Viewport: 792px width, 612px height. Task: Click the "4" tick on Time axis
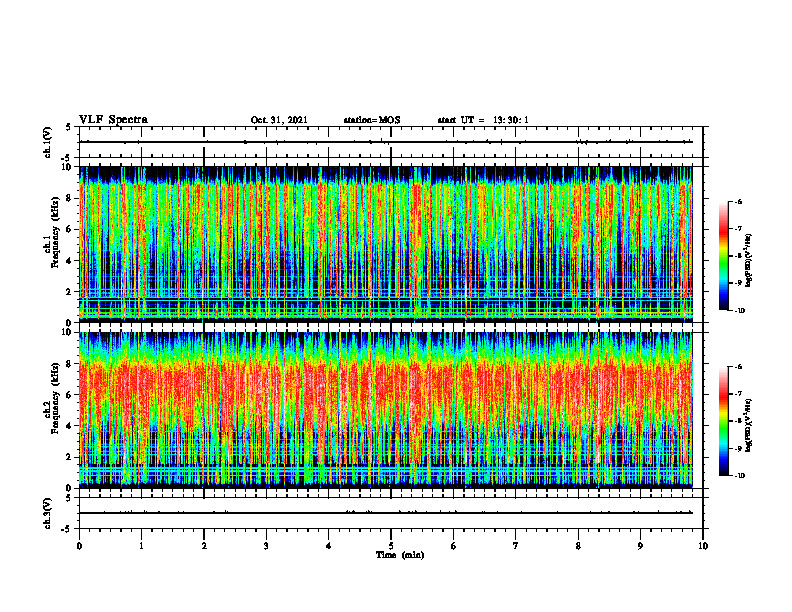tap(329, 546)
